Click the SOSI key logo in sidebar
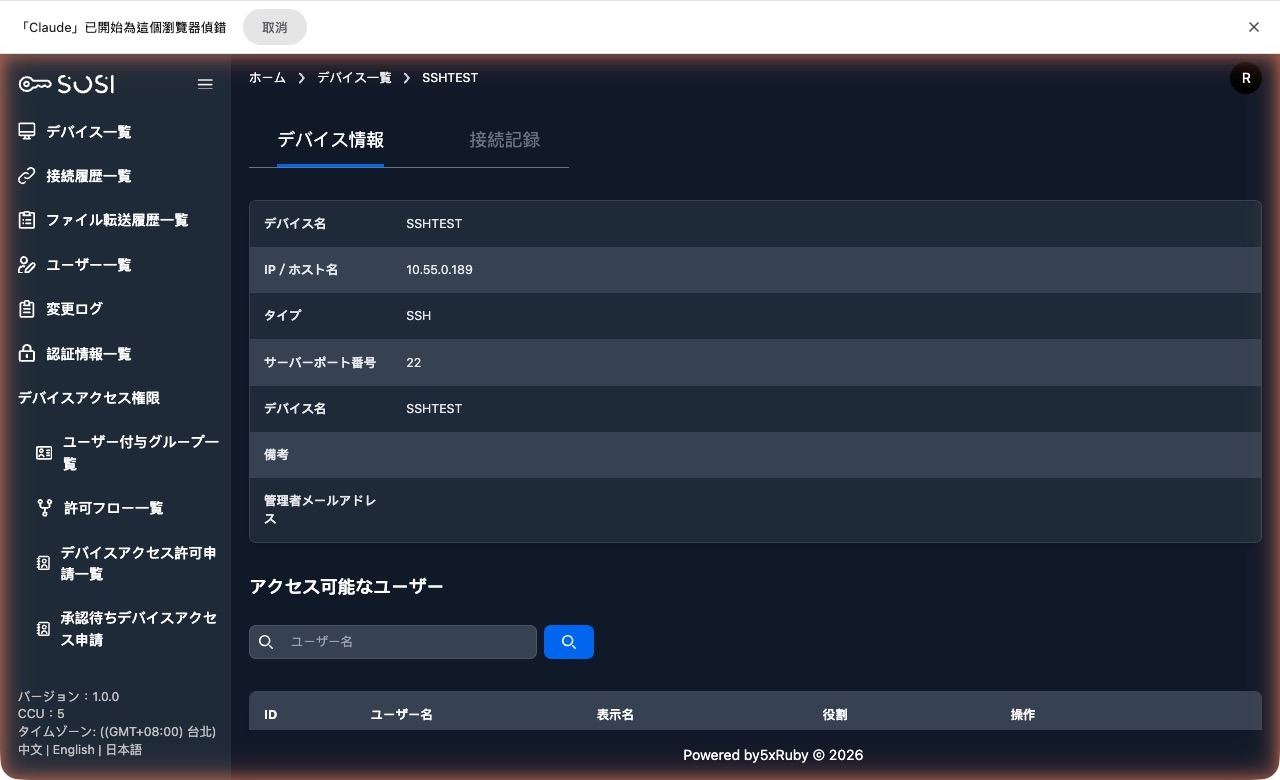This screenshot has height=780, width=1280. coord(65,84)
